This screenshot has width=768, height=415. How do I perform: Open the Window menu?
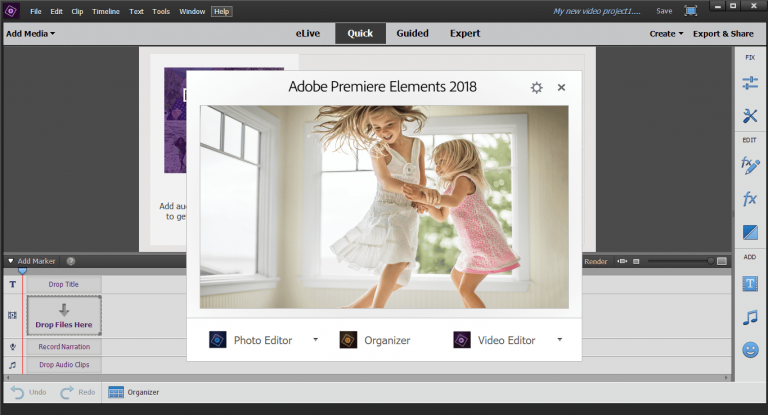point(192,11)
